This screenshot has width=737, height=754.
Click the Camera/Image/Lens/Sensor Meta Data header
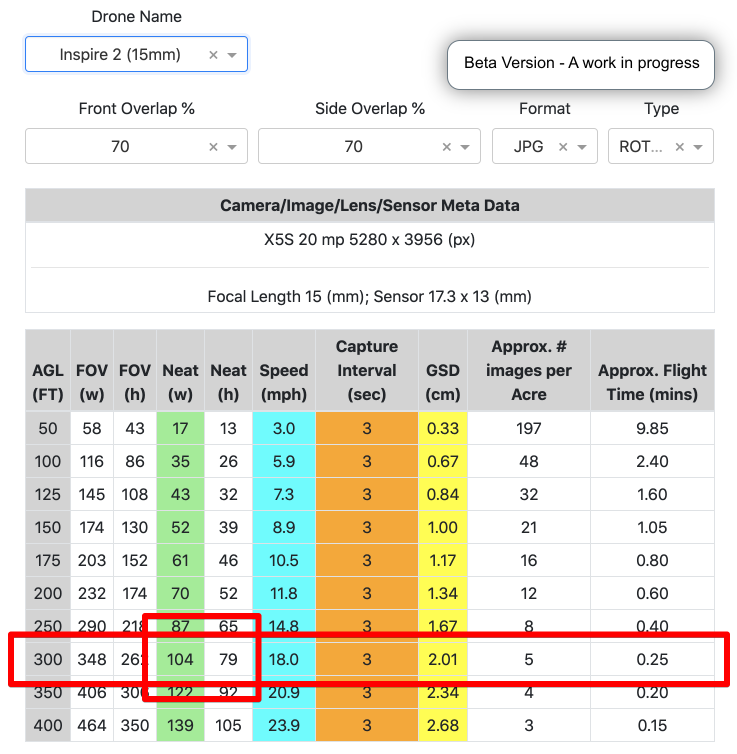tap(370, 206)
